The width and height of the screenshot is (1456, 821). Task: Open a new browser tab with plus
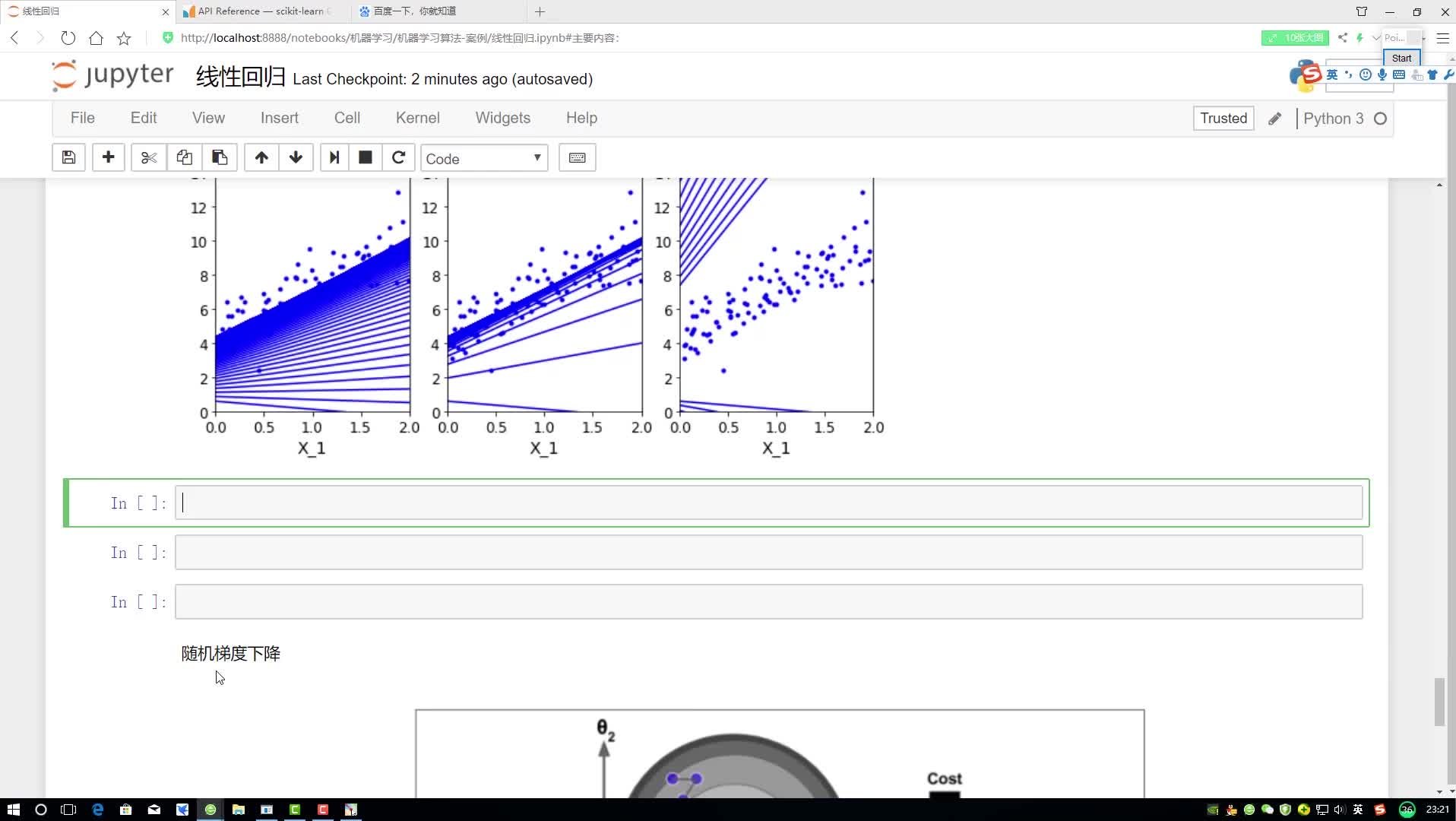540,11
